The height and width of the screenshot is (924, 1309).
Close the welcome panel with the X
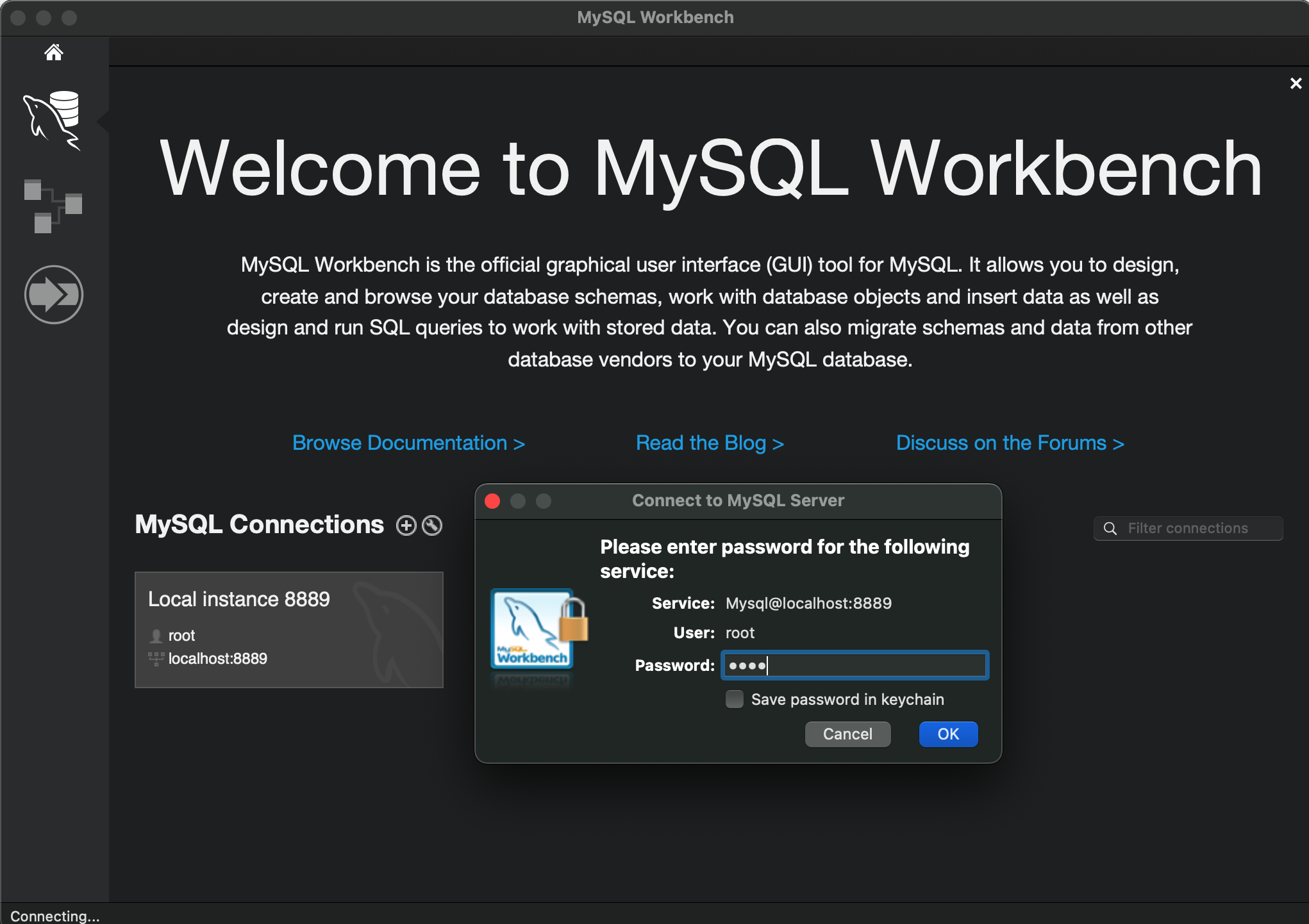(1296, 83)
